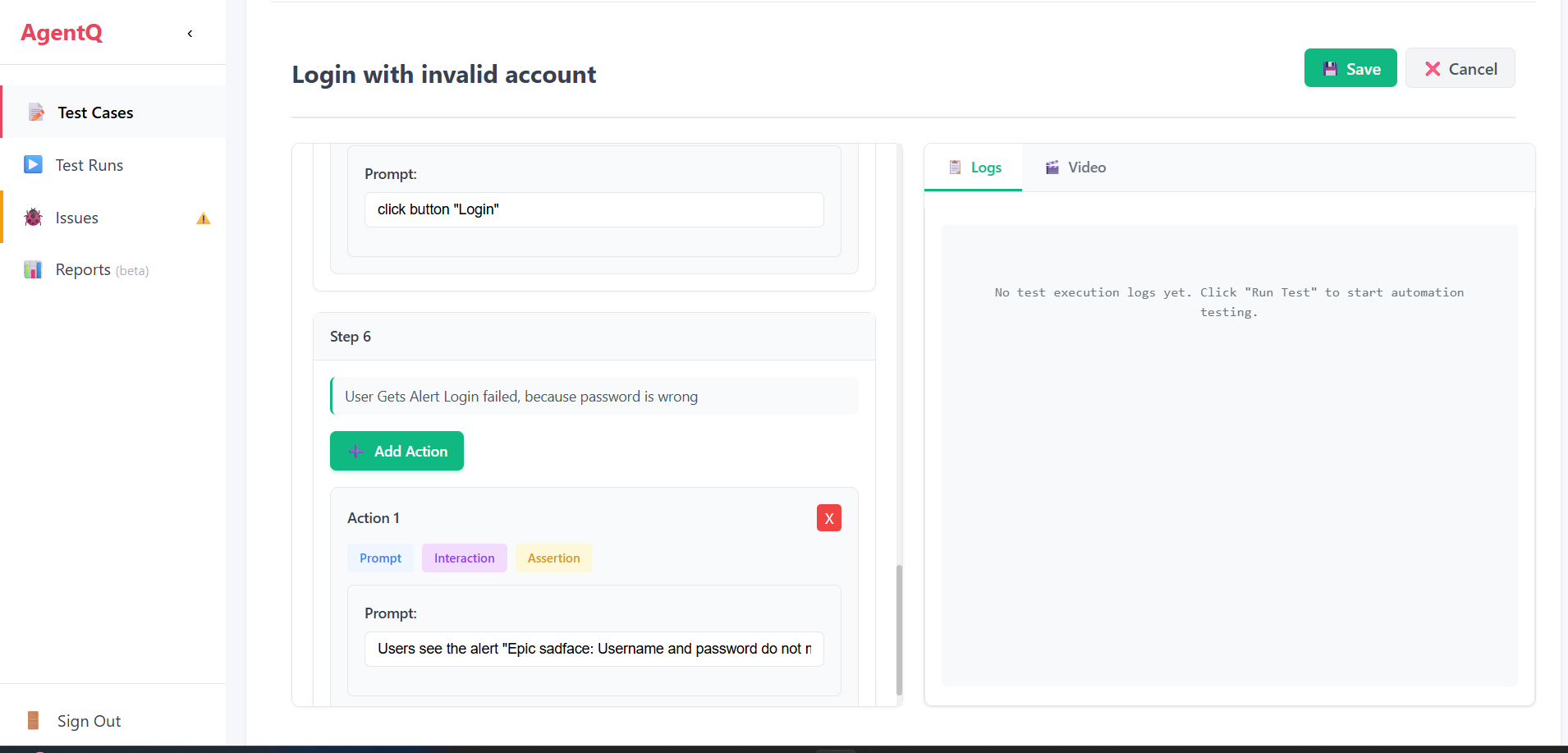Switch to the Video tab
The image size is (1568, 753).
point(1075,168)
